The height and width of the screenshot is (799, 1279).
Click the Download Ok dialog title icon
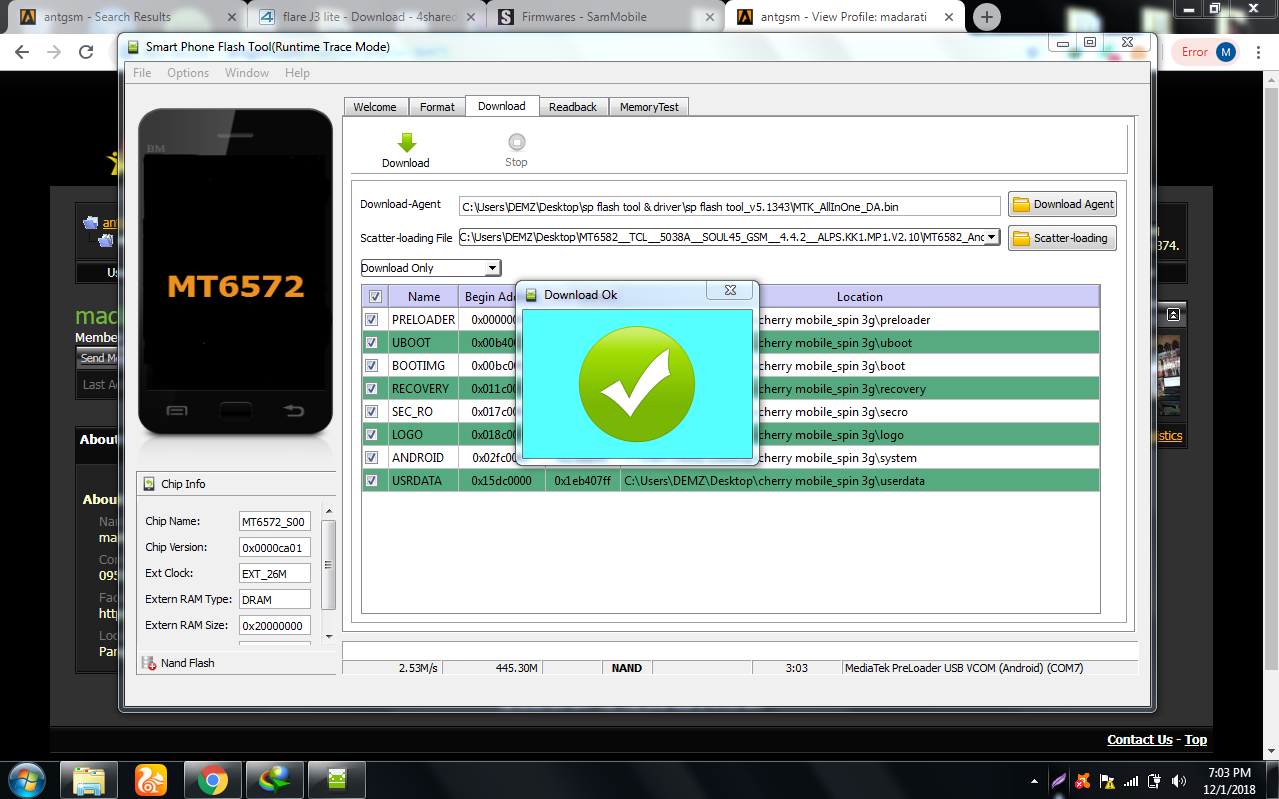pyautogui.click(x=531, y=295)
